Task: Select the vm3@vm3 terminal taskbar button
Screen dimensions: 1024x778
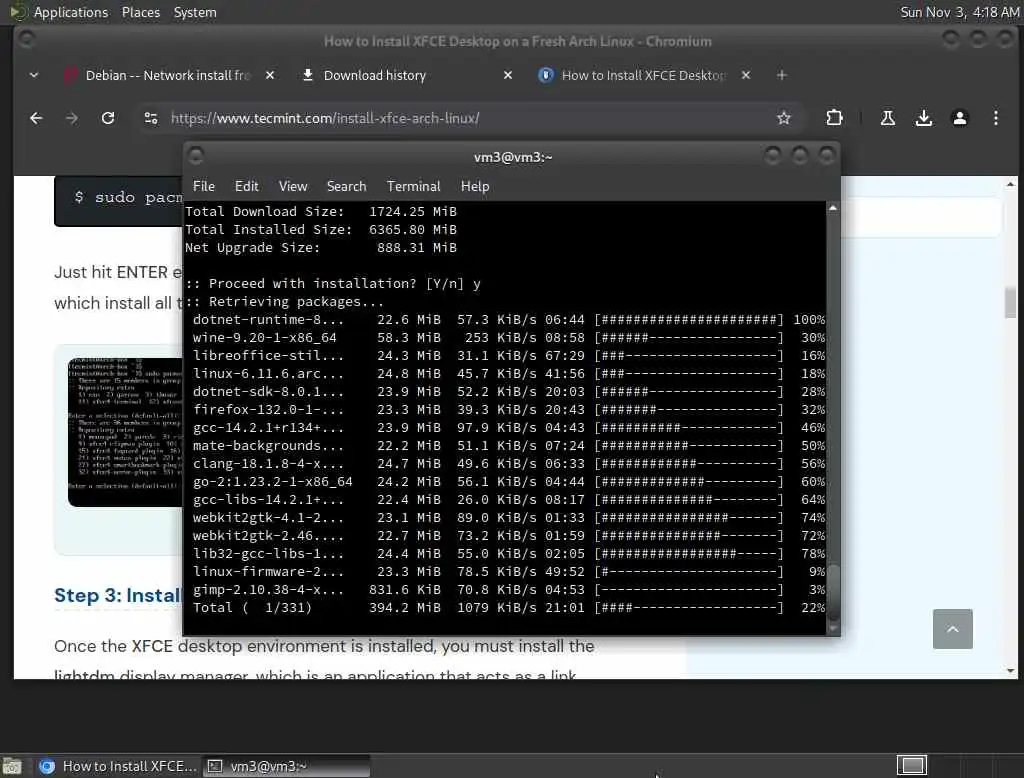Action: (286, 766)
